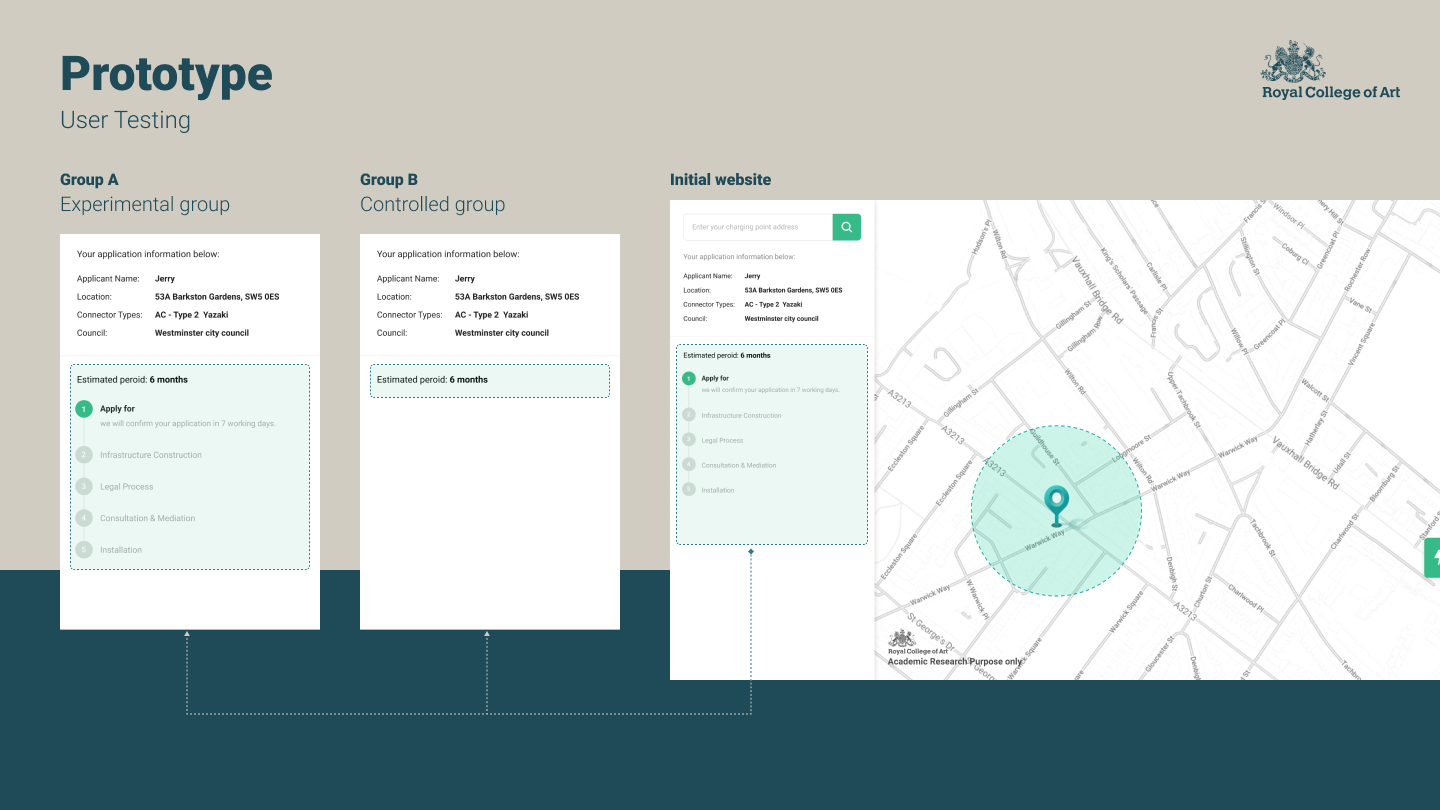Click 'Infrastructure Construction' in Initial website panel
The height and width of the screenshot is (810, 1440).
(742, 415)
